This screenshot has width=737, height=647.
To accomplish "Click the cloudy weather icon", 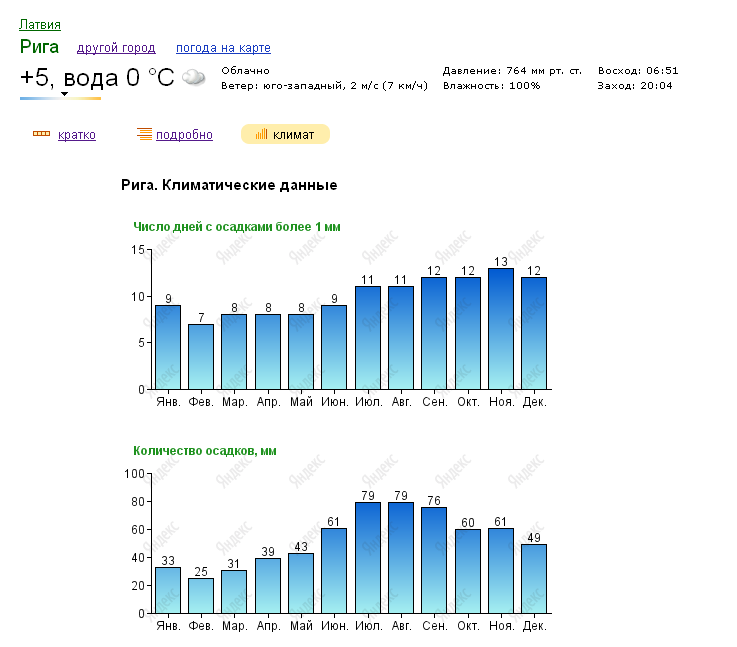I will tap(194, 77).
